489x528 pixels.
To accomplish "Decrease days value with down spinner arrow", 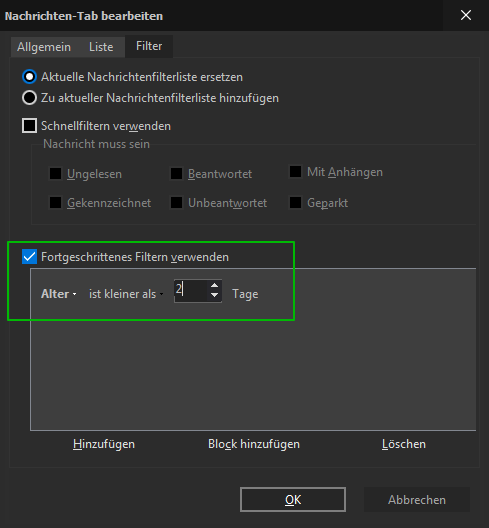I will pos(215,295).
